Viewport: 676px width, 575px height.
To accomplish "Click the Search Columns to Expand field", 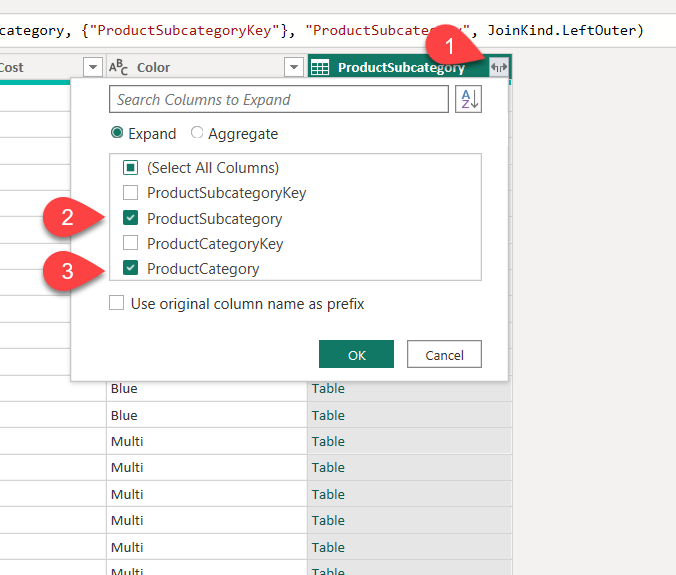I will [x=278, y=100].
